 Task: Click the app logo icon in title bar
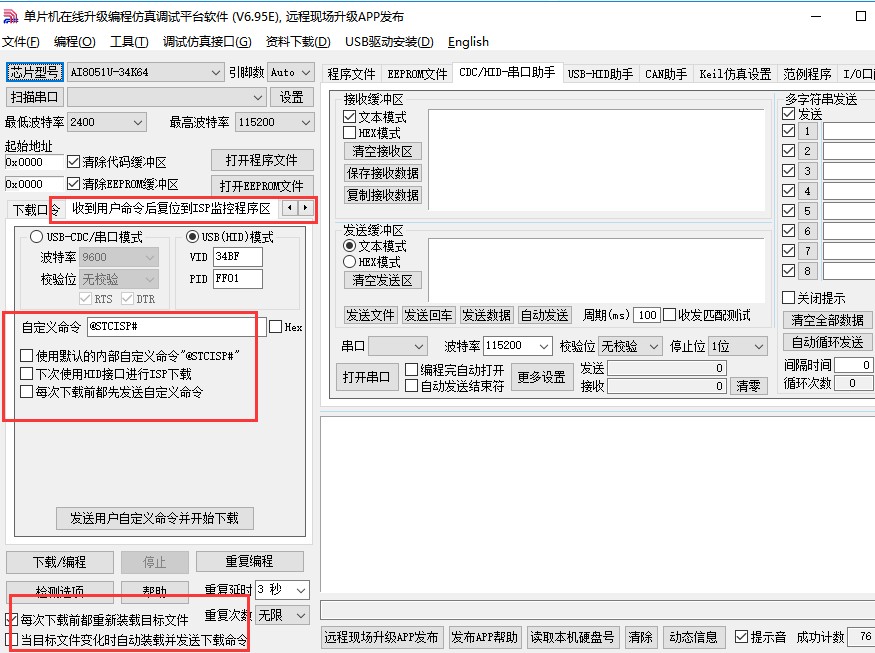[10, 16]
